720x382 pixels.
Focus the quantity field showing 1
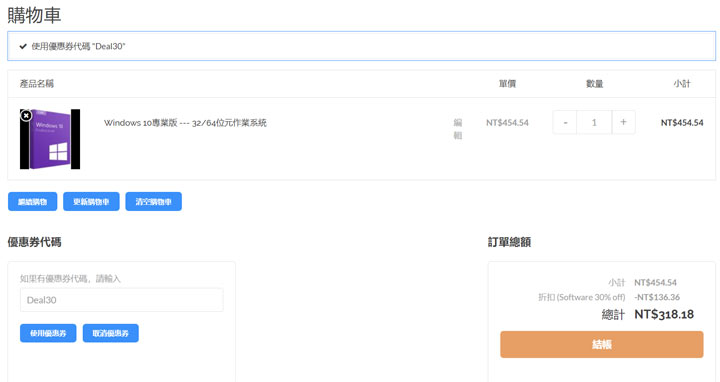point(594,122)
